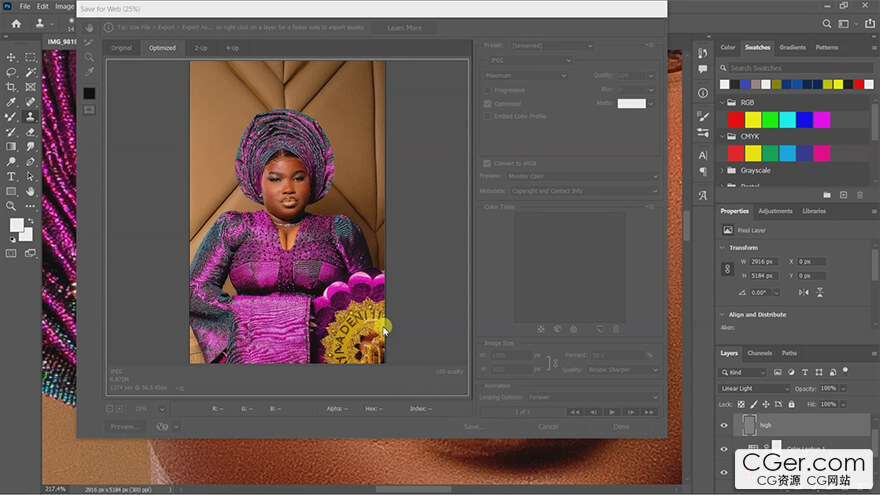The height and width of the screenshot is (495, 880).
Task: Choose the Type tool
Action: (11, 176)
